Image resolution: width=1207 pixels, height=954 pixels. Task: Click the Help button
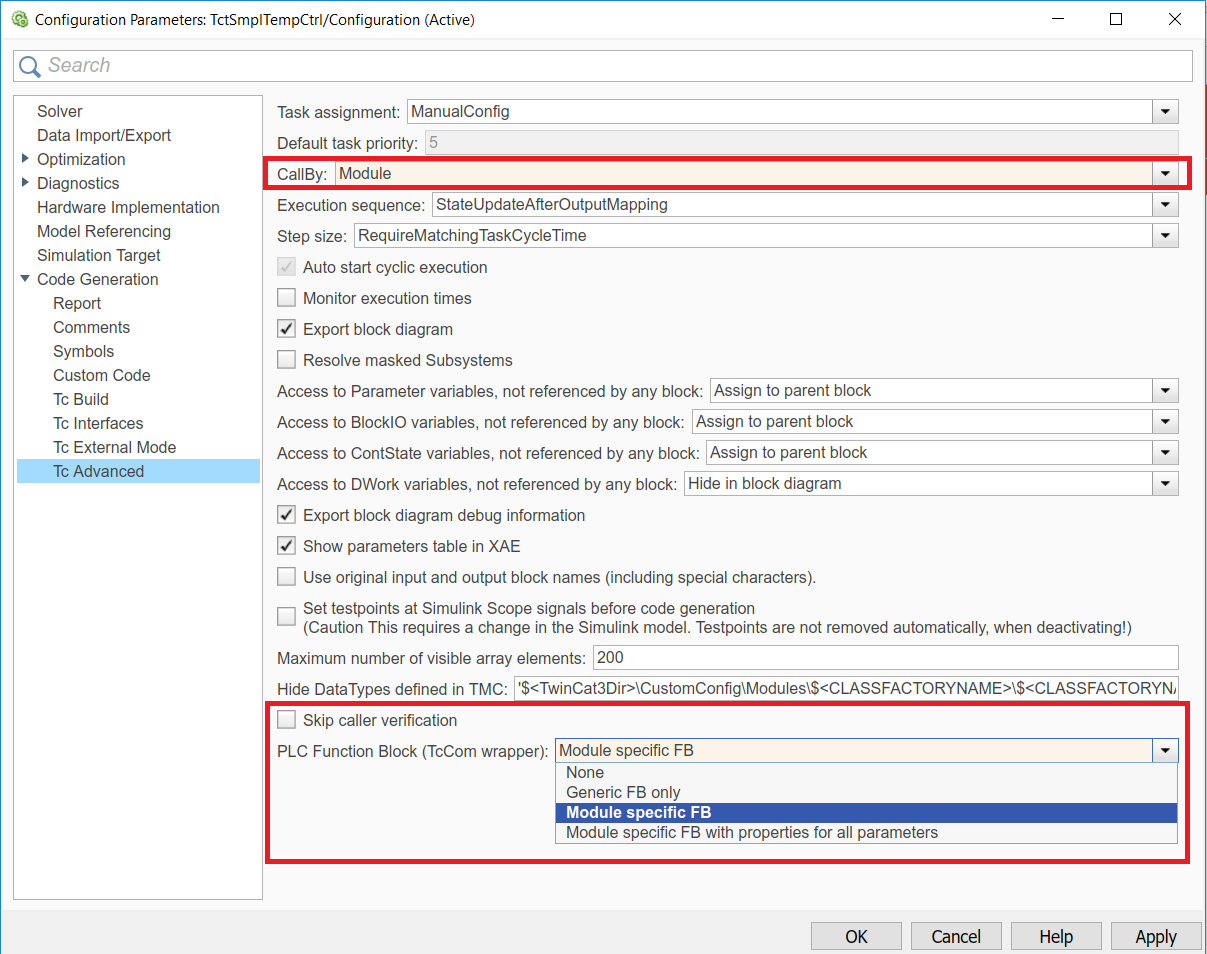coord(1056,937)
